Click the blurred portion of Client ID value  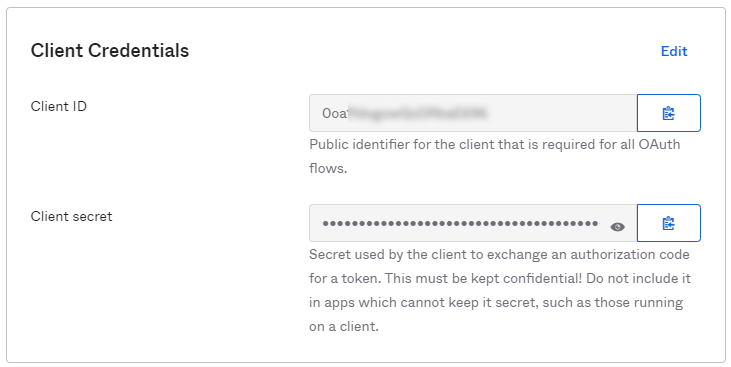pyautogui.click(x=418, y=113)
